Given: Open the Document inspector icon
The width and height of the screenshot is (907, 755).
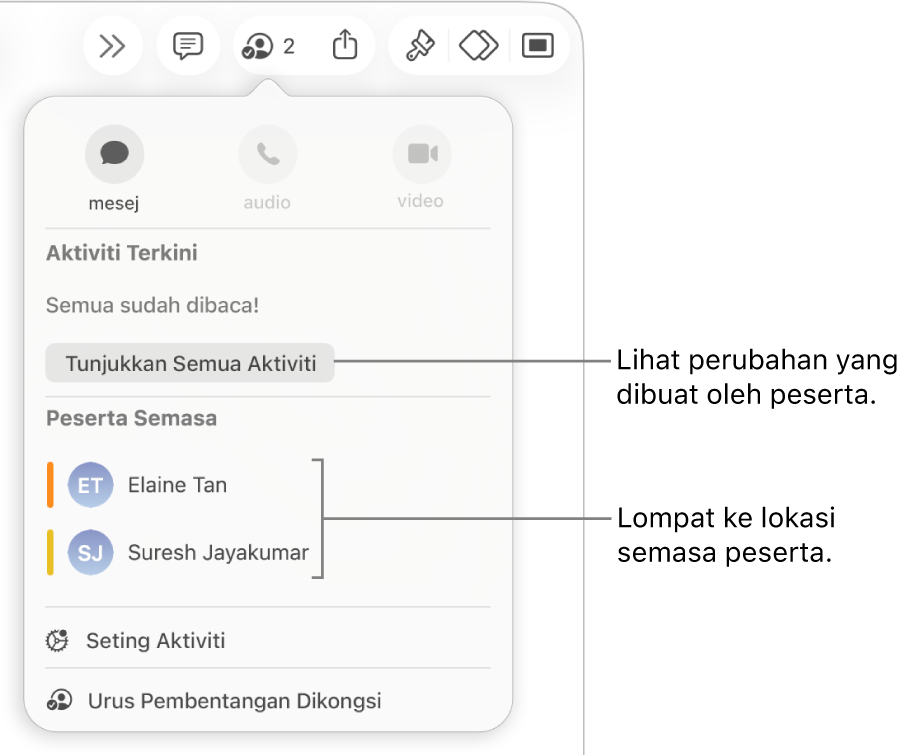Looking at the screenshot, I should 537,46.
